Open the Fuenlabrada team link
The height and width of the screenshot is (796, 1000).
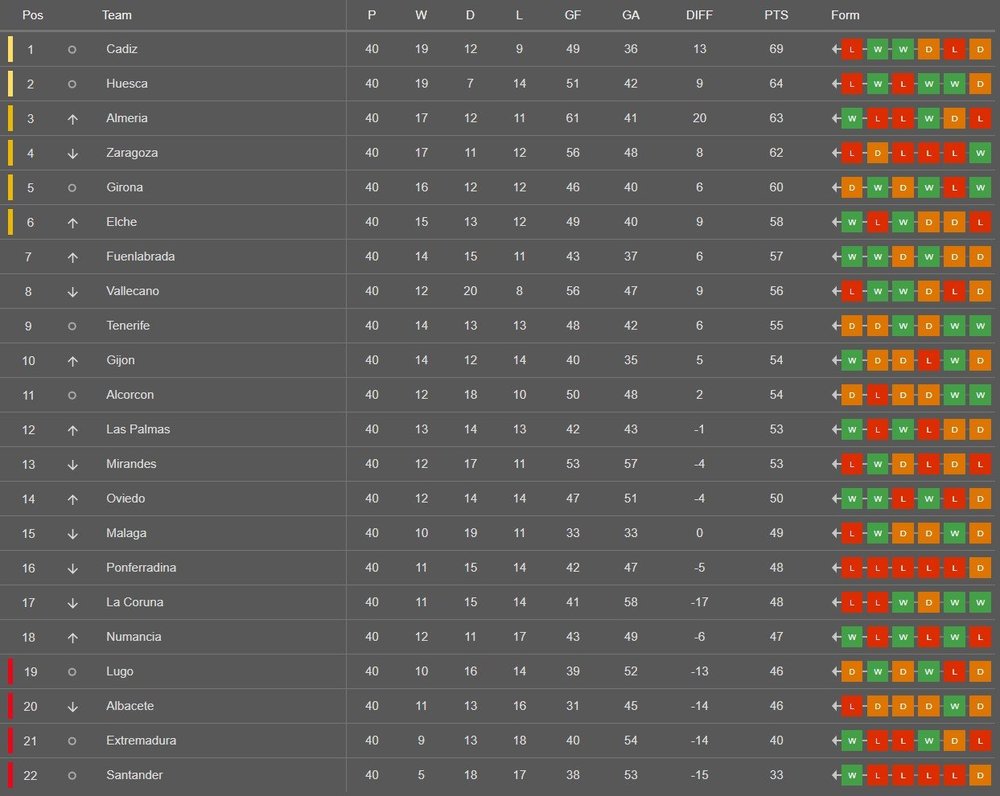140,256
